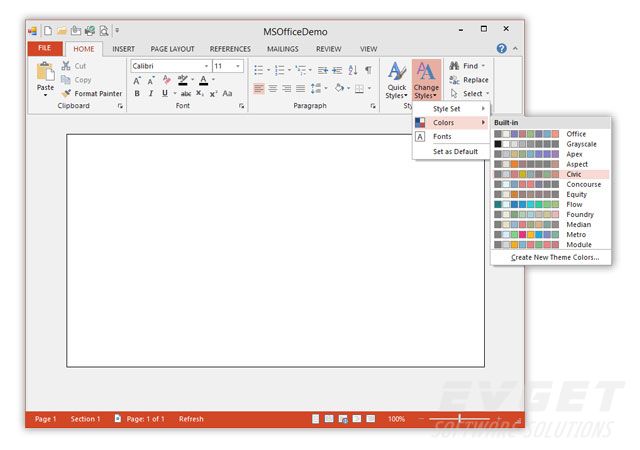Set Align Left paragraph alignment
This screenshot has width=640, height=450.
pos(259,88)
